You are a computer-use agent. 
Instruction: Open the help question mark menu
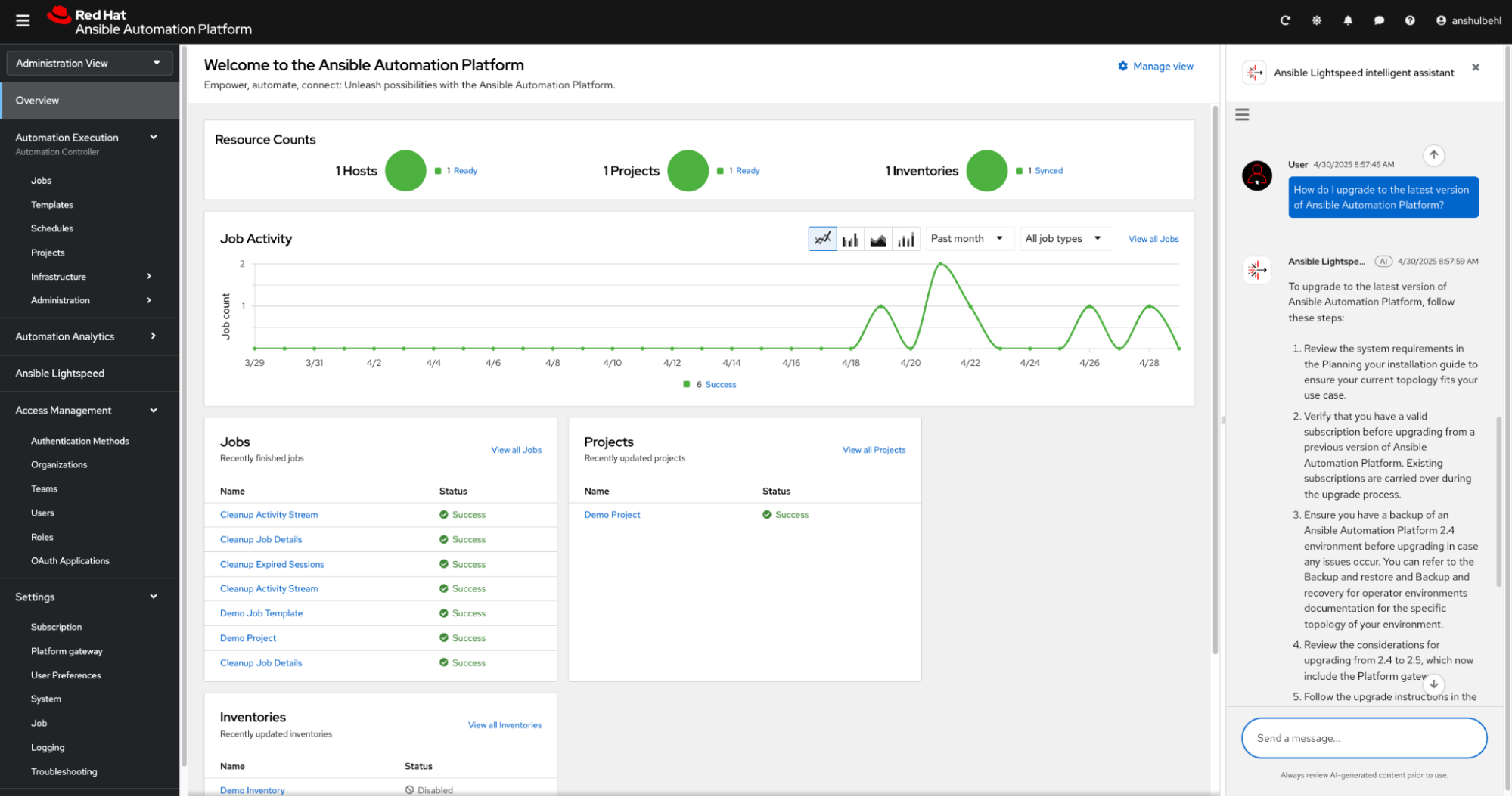[1410, 20]
